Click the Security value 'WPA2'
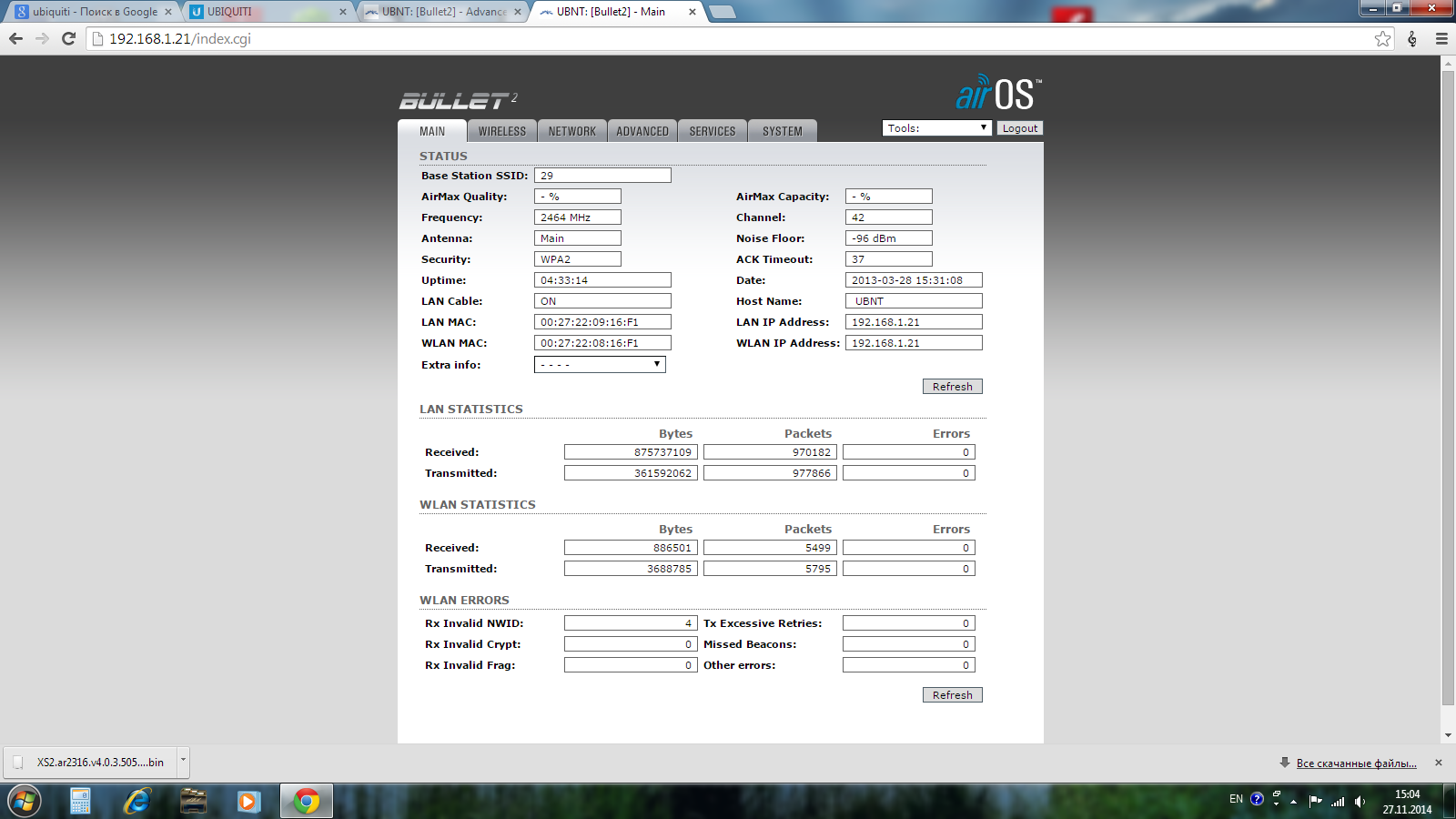This screenshot has height=819, width=1456. point(578,259)
